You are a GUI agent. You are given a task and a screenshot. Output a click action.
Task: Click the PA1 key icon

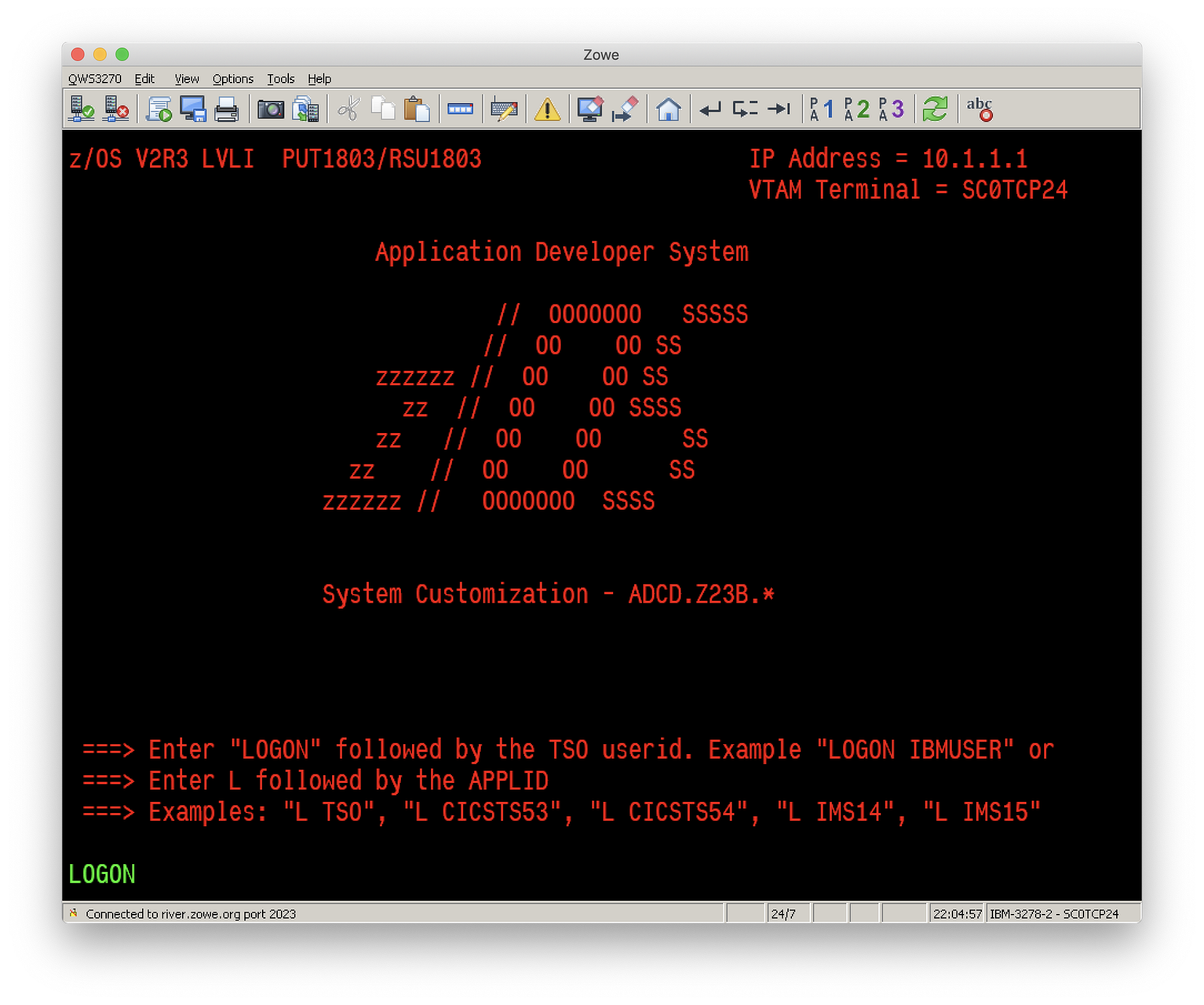click(822, 109)
